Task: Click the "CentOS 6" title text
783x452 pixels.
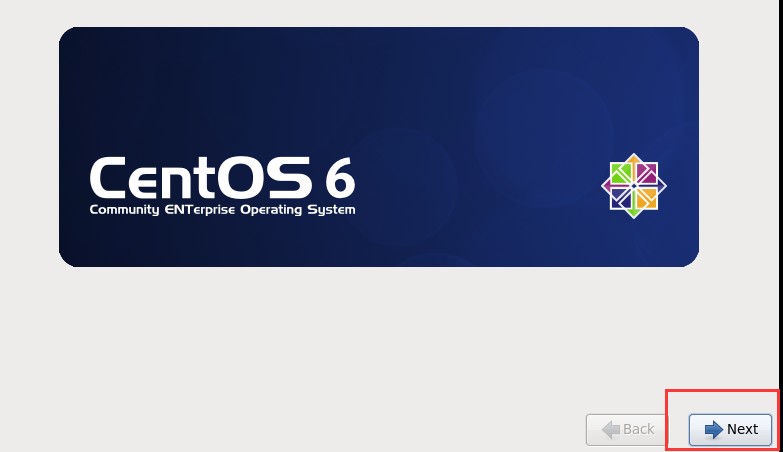Action: pos(222,177)
